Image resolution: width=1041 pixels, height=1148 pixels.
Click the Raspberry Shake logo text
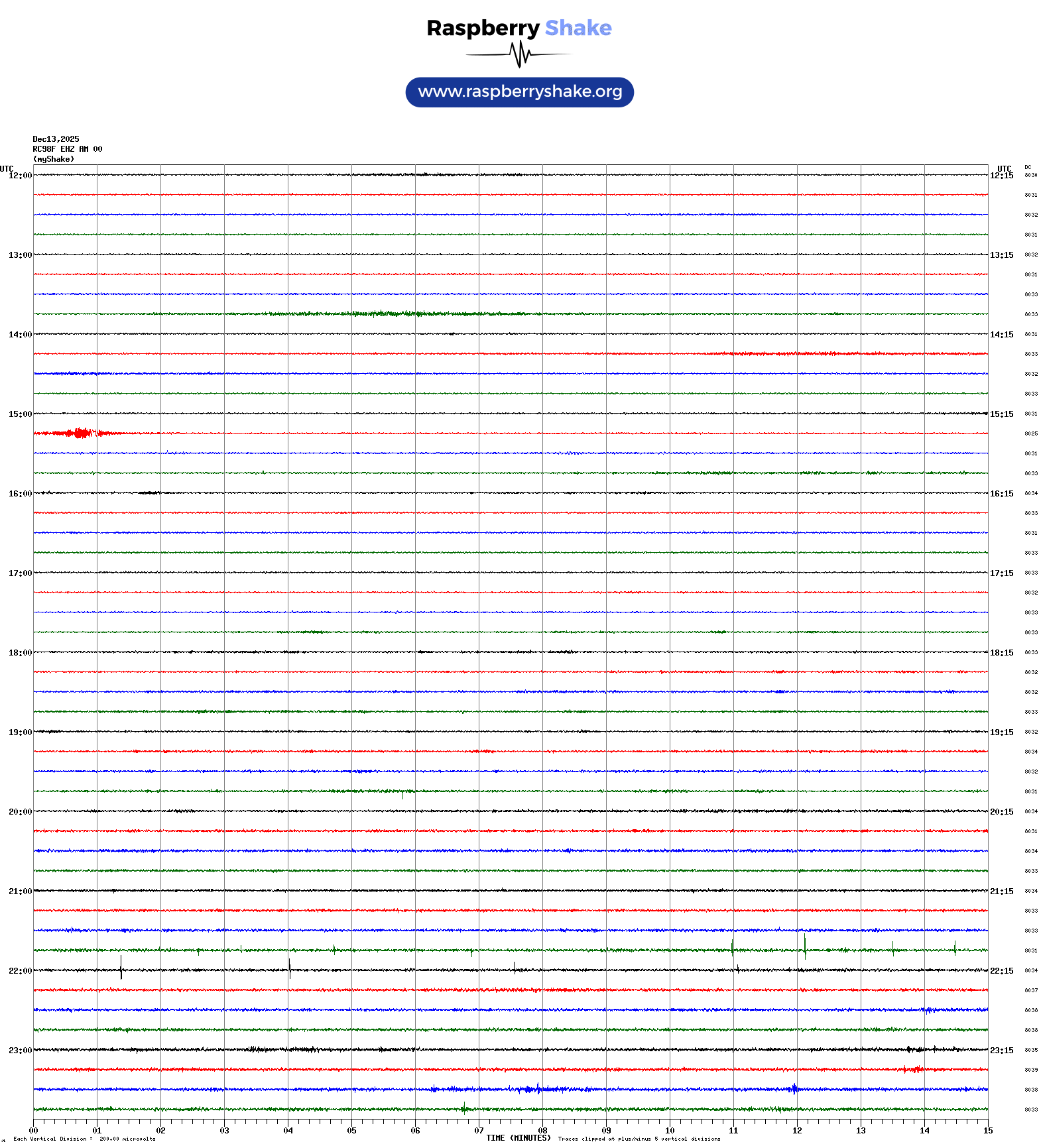(x=519, y=28)
